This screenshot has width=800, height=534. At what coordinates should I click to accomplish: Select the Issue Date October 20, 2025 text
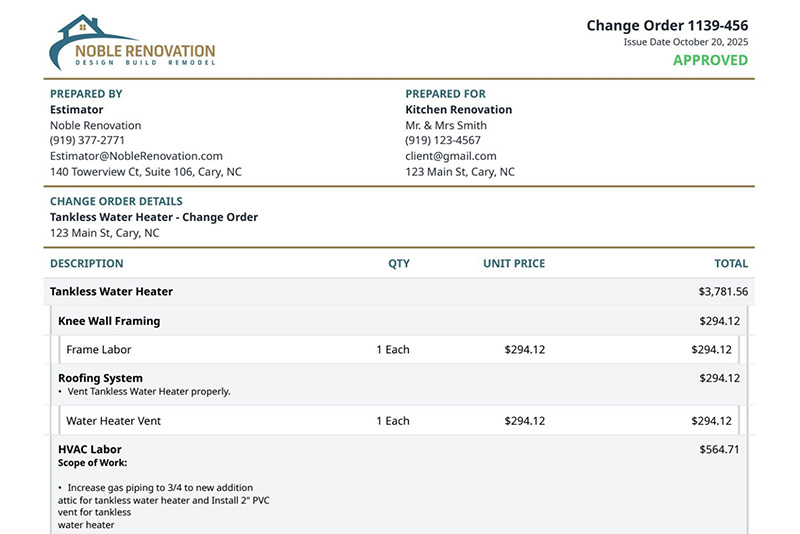tap(685, 42)
